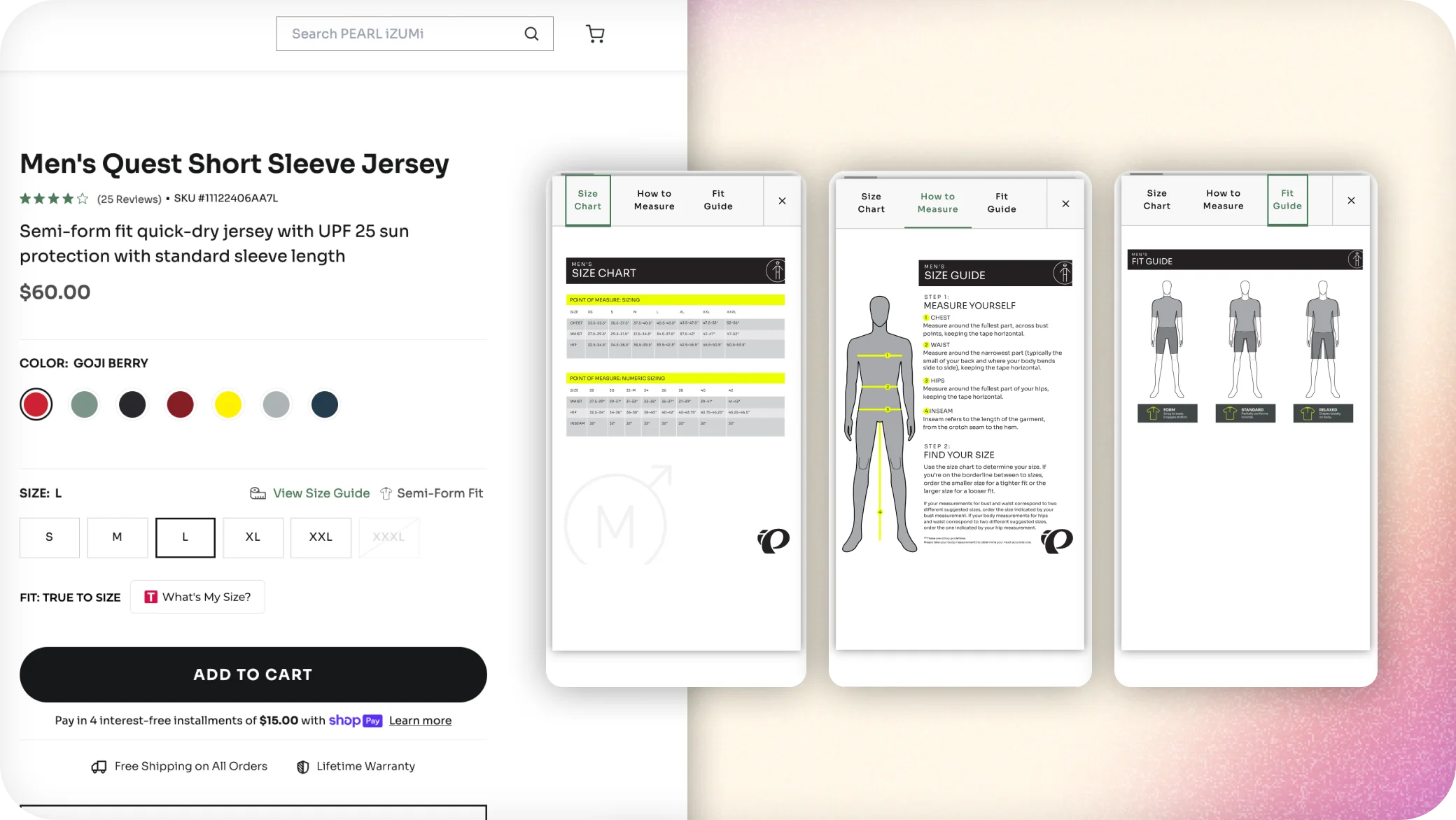This screenshot has height=820, width=1456.
Task: Click the shirt icon beside Semi-Form Fit
Action: [386, 493]
